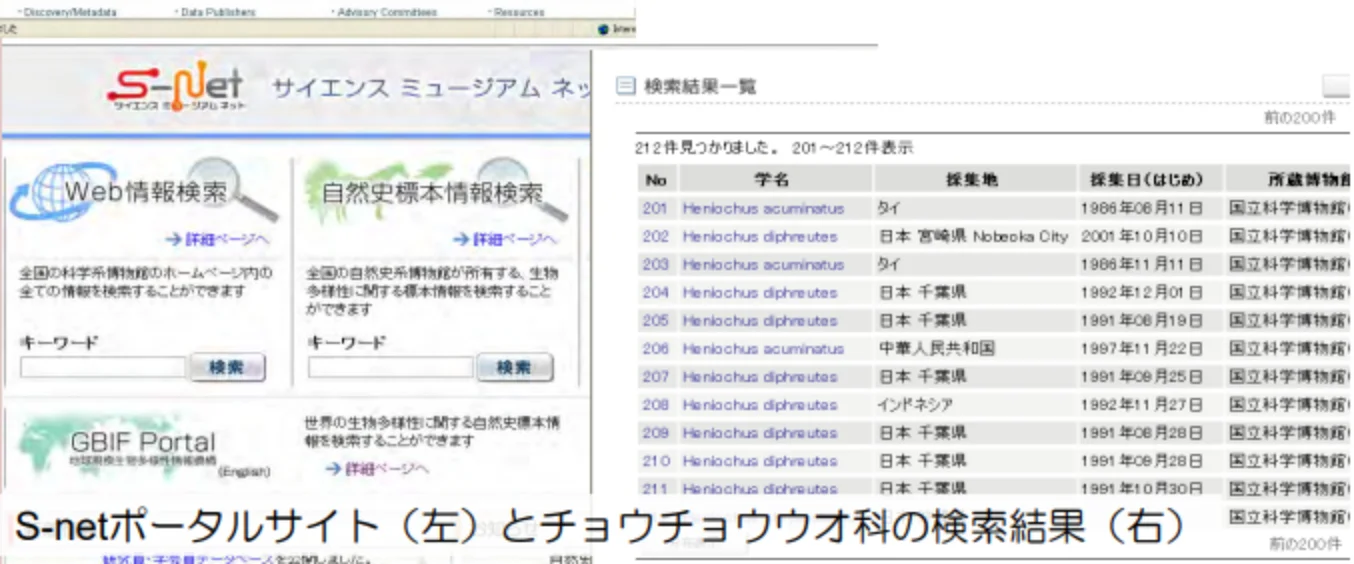Click the No column header
This screenshot has height=564, width=1354.
pyautogui.click(x=656, y=180)
